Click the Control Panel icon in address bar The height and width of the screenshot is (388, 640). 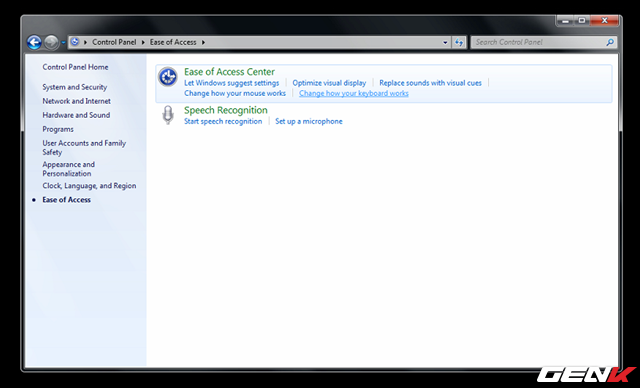(x=75, y=42)
